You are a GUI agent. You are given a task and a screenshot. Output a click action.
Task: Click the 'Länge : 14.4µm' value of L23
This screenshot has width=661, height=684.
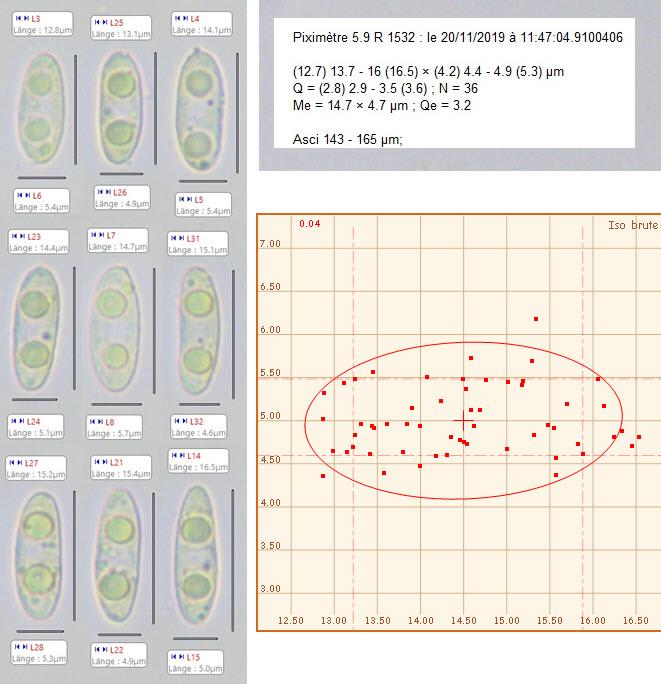pyautogui.click(x=39, y=248)
